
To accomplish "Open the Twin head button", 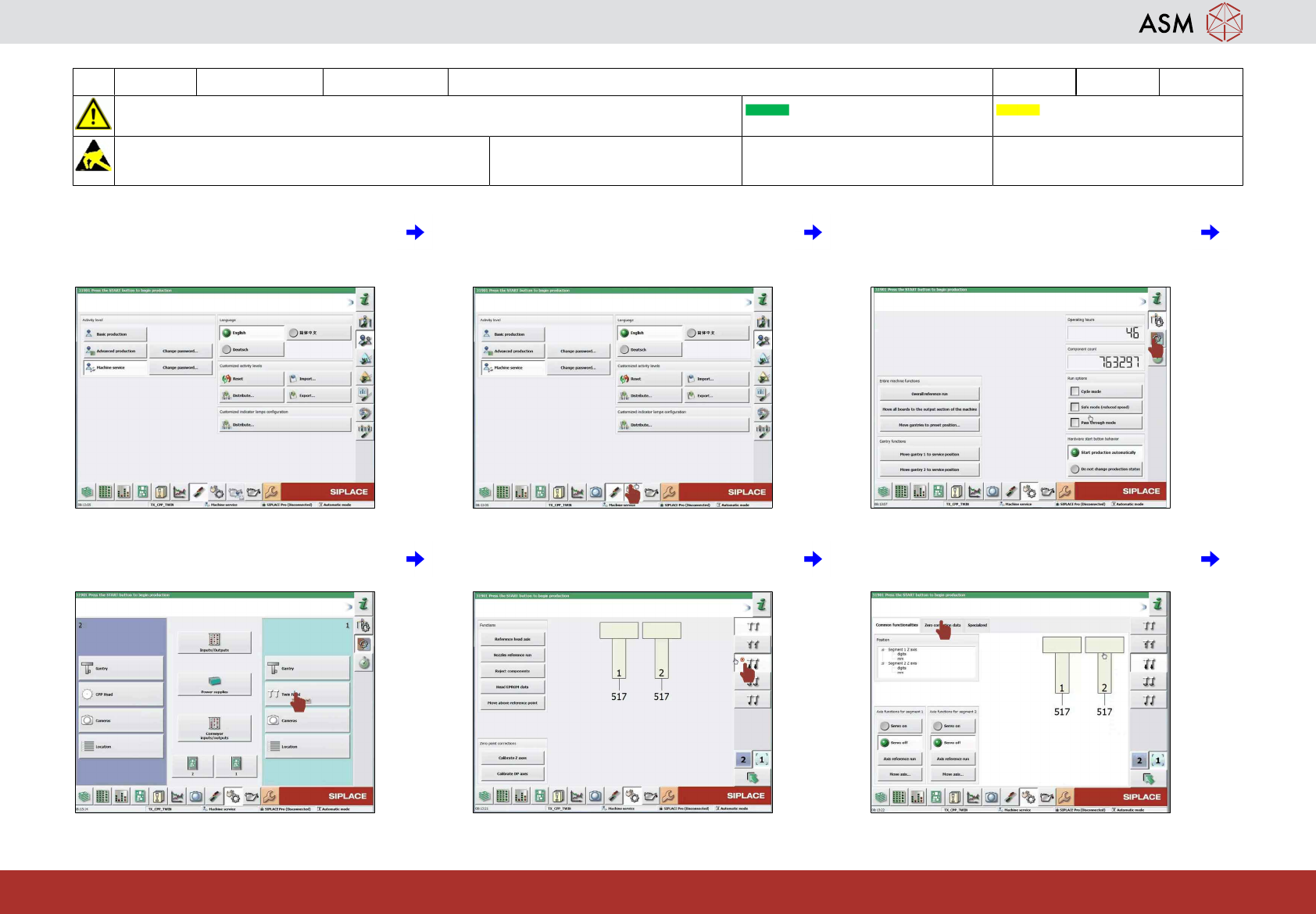I will 307,694.
